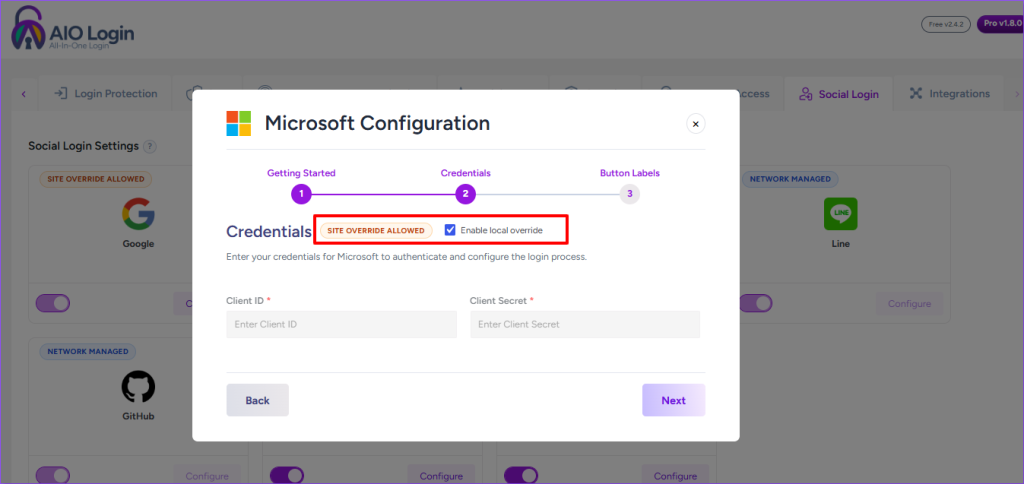Focus the Enter Client ID field
This screenshot has height=484, width=1024.
[x=342, y=324]
